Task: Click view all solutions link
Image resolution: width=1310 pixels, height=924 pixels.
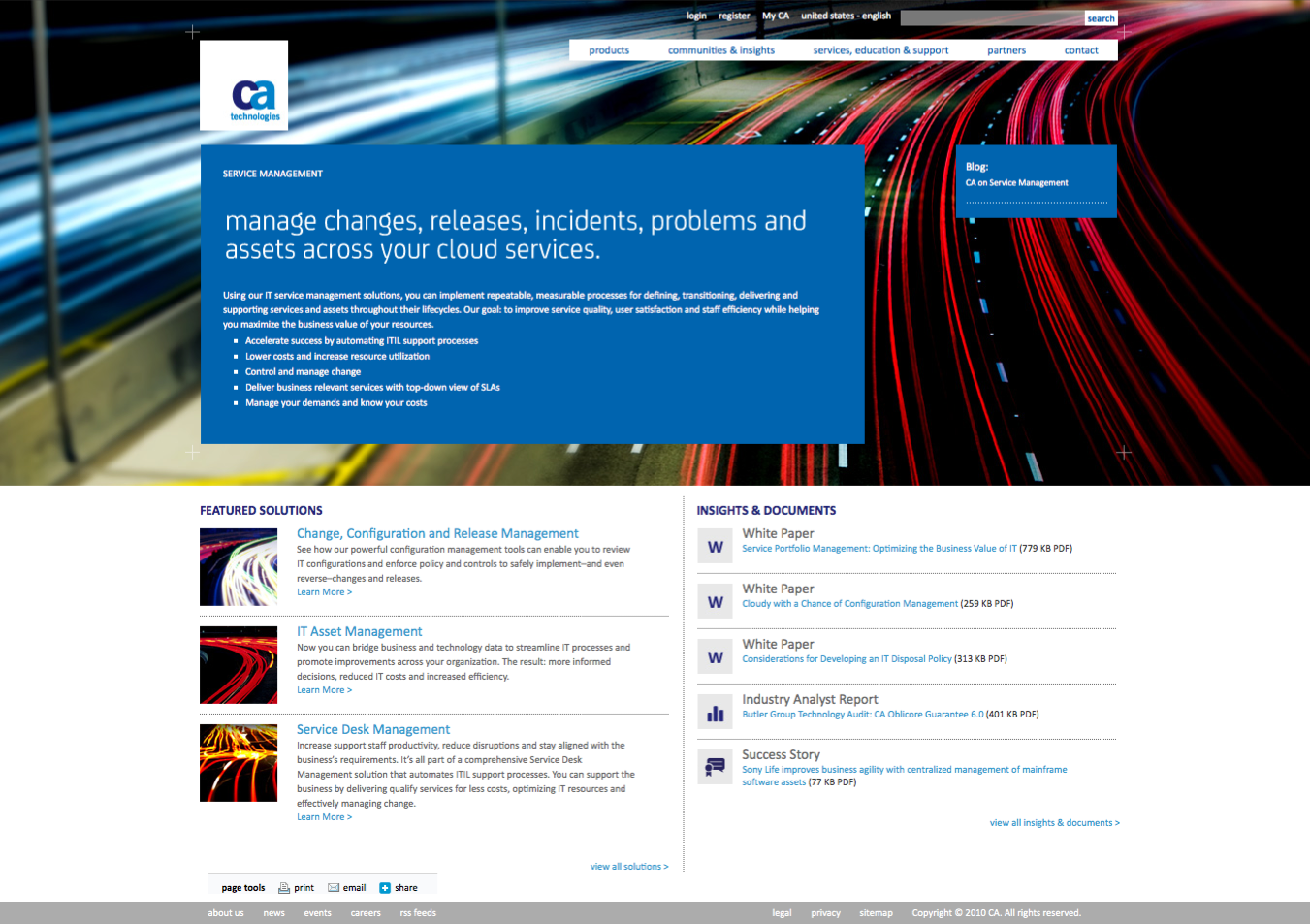Action: coord(629,867)
